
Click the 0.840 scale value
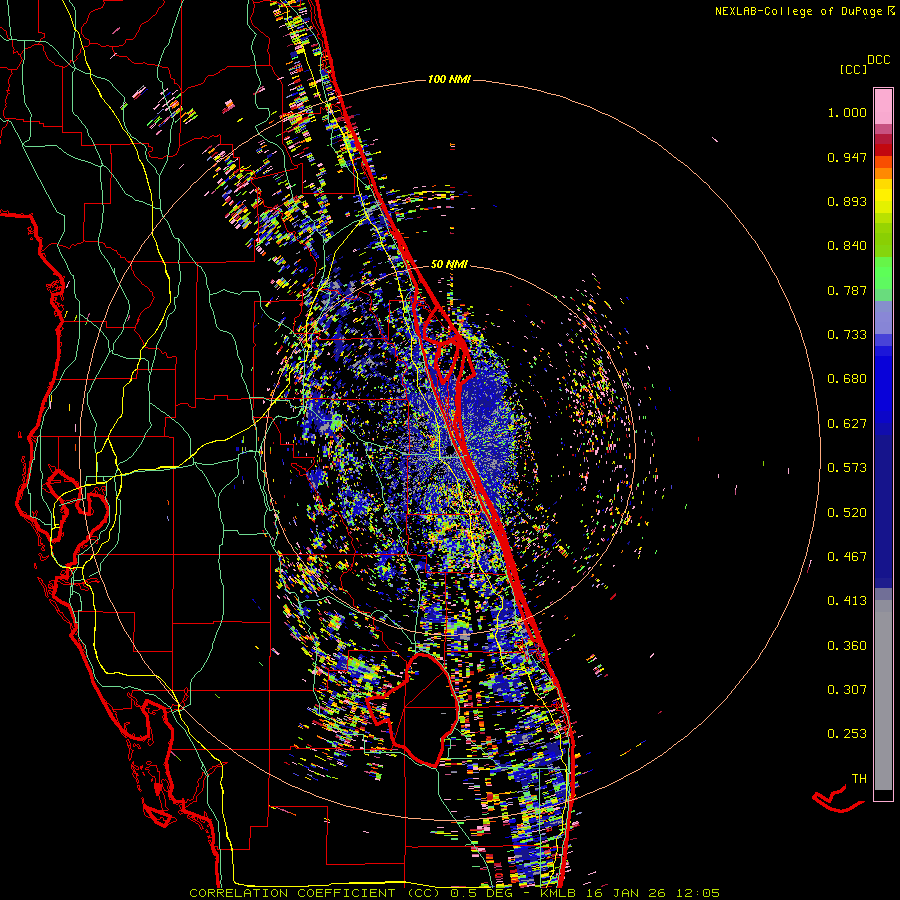point(847,246)
